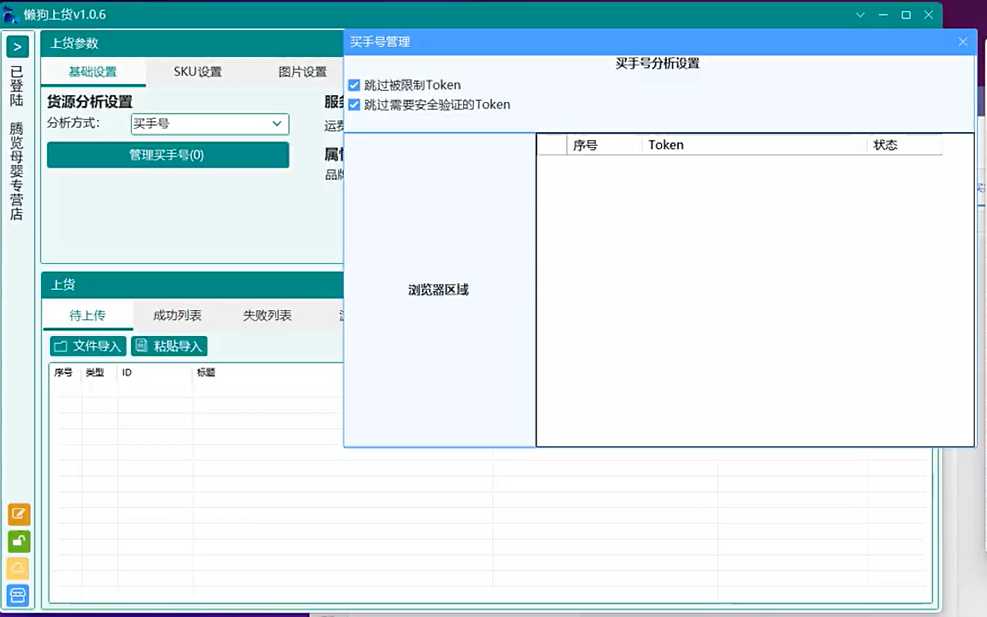Click the 序号 header in upload list
The height and width of the screenshot is (617, 987).
point(64,373)
